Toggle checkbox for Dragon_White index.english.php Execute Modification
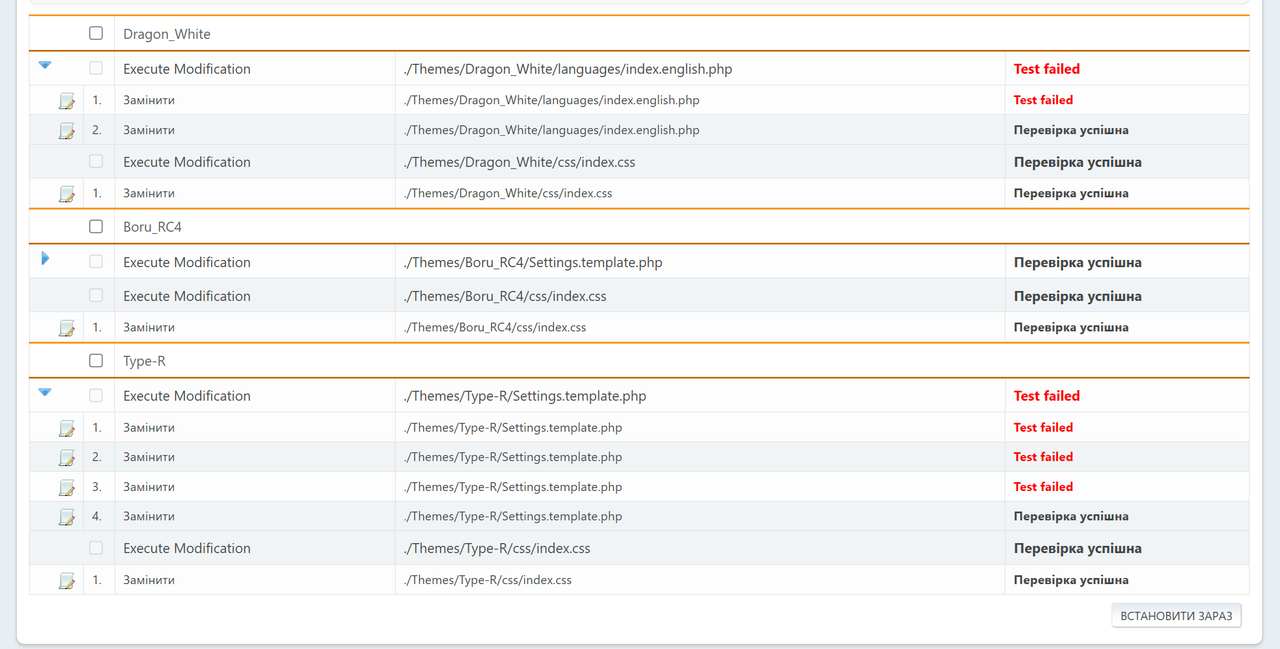Viewport: 1280px width, 649px height. tap(96, 68)
